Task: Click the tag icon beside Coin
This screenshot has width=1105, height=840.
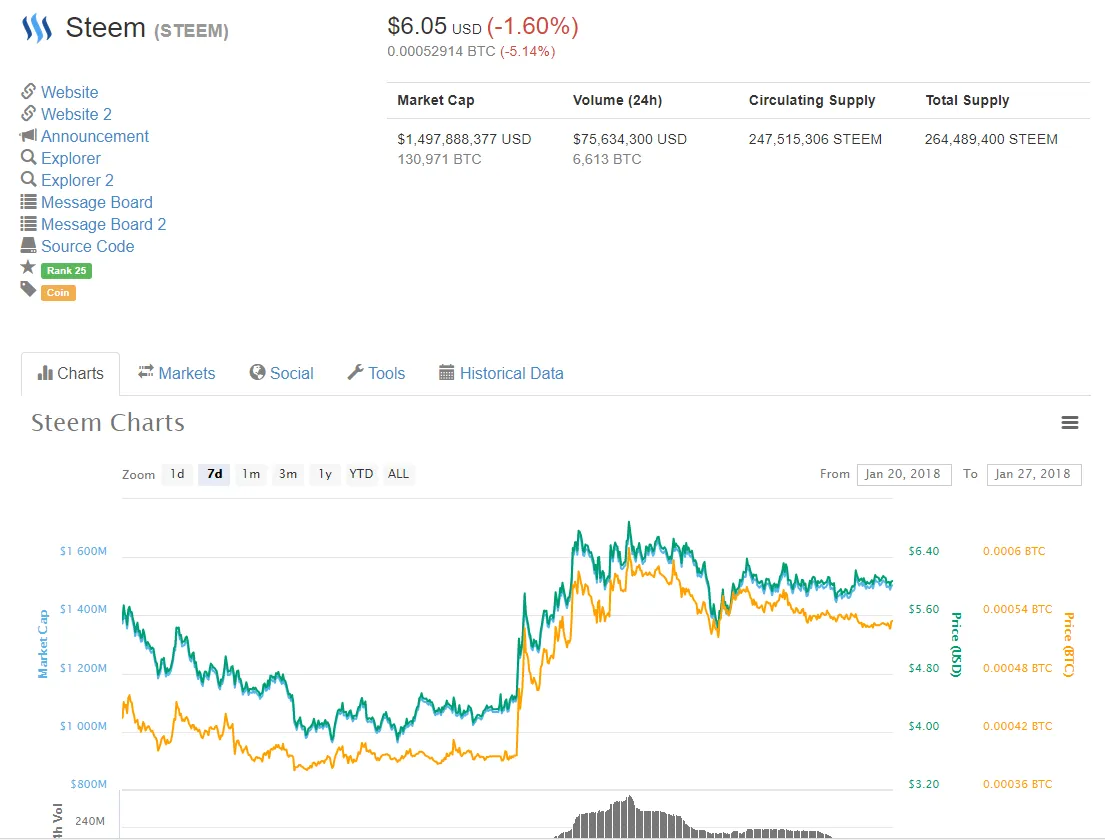Action: (28, 289)
